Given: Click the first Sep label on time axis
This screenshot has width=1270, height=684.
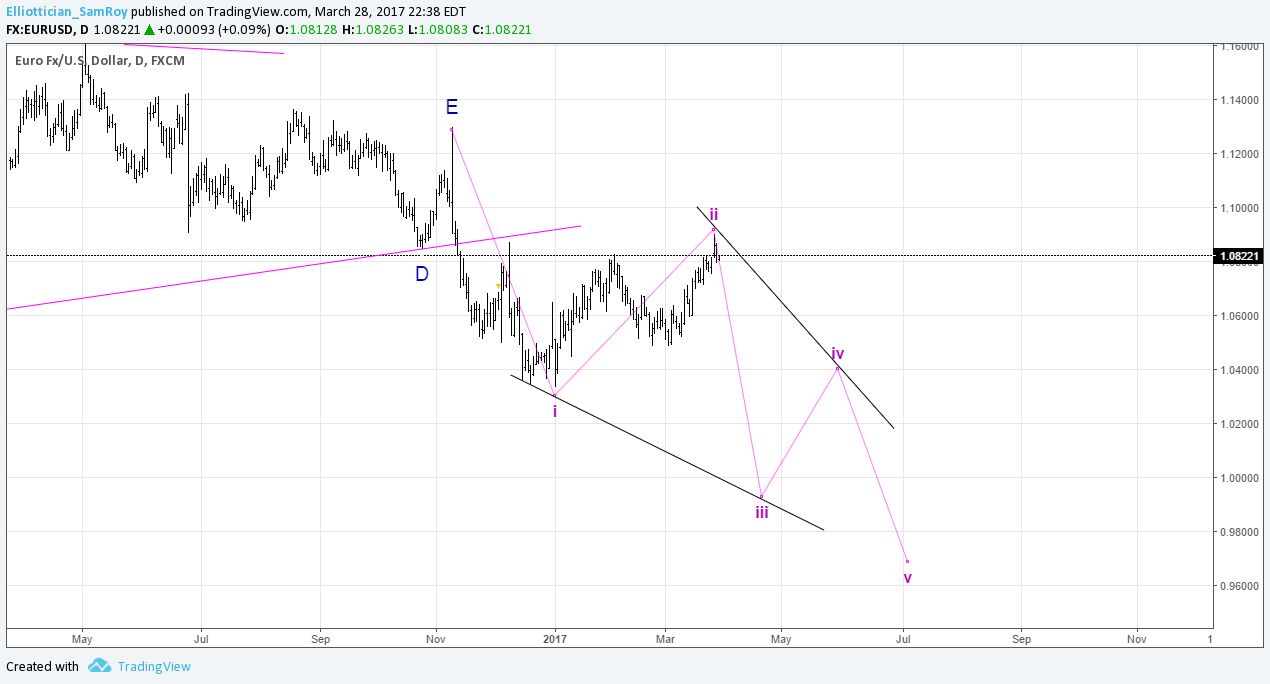Looking at the screenshot, I should (320, 637).
